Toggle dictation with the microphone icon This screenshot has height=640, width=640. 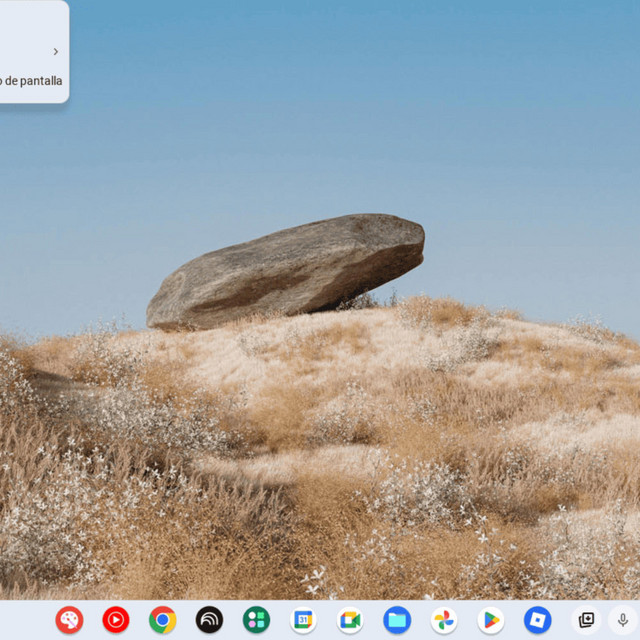[x=623, y=620]
